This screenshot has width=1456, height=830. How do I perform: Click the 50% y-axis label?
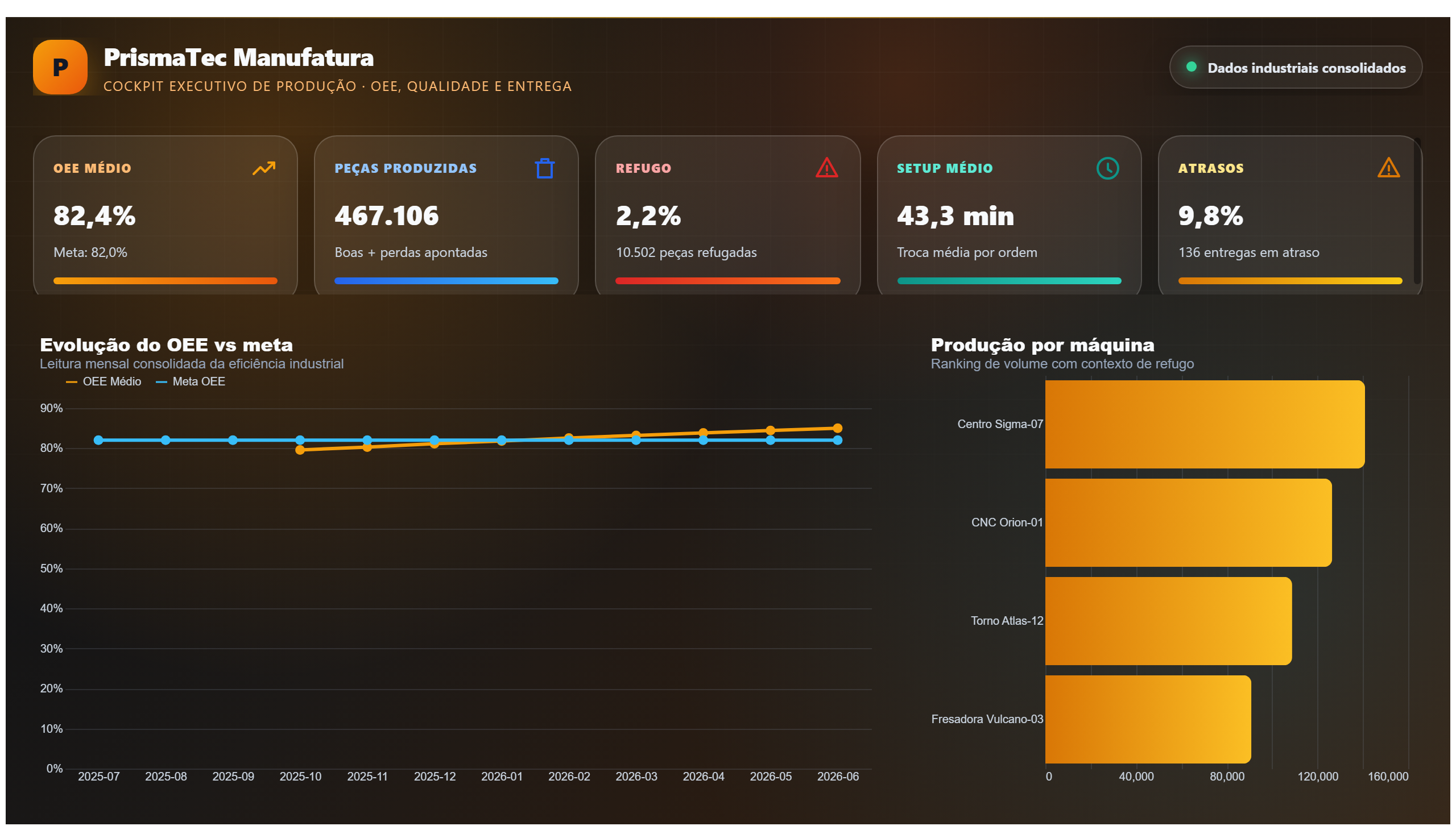tap(51, 568)
